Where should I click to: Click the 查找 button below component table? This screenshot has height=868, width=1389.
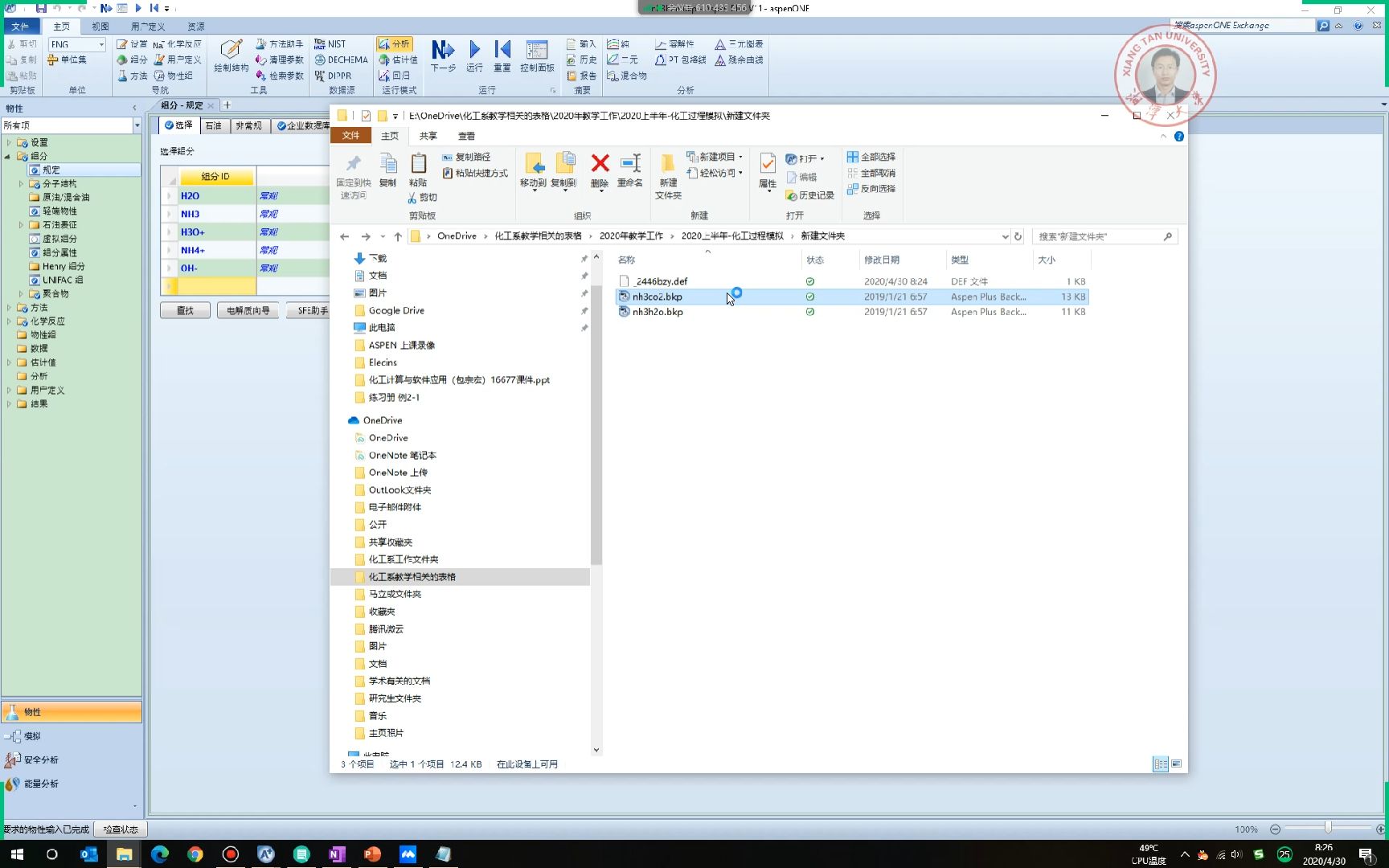click(x=185, y=310)
